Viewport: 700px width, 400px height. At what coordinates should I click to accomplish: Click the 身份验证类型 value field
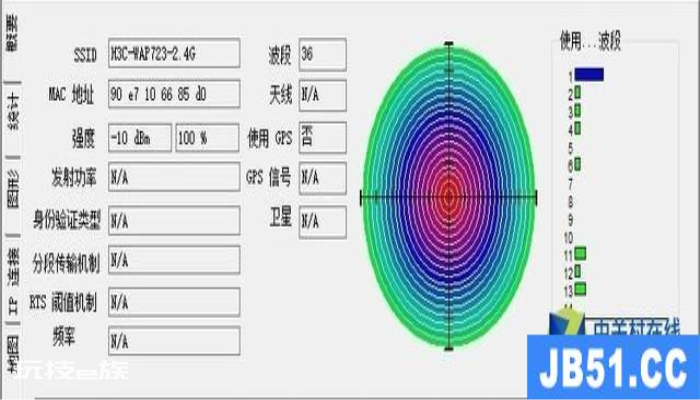tap(174, 221)
